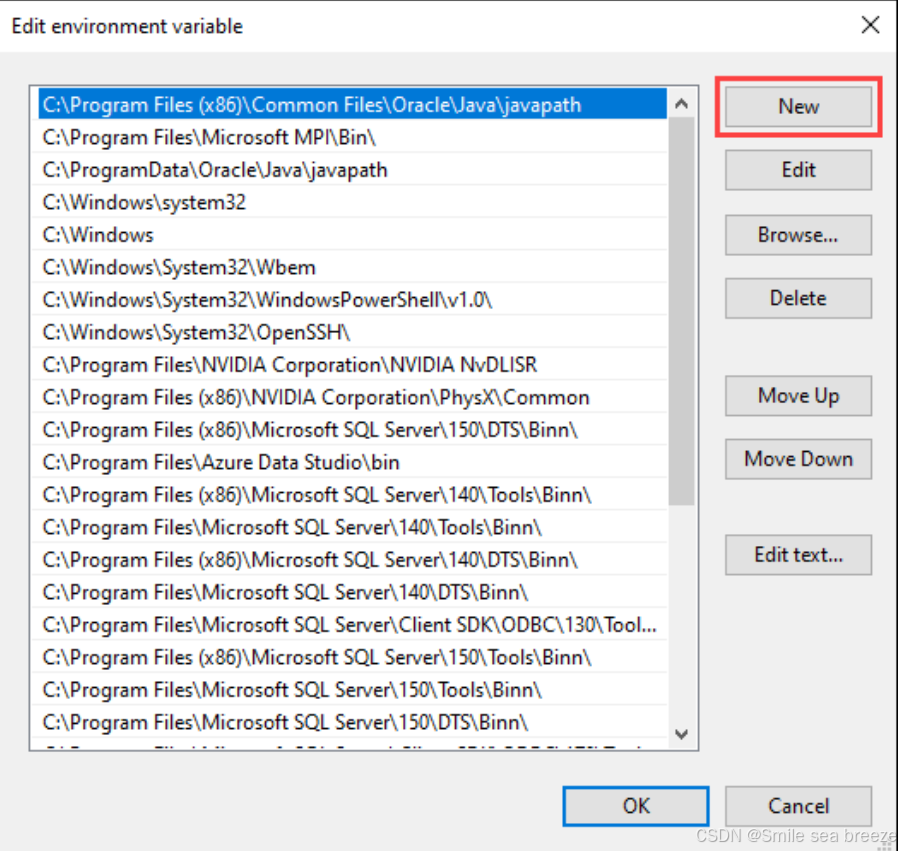
Task: Click the Edit button
Action: 798,170
